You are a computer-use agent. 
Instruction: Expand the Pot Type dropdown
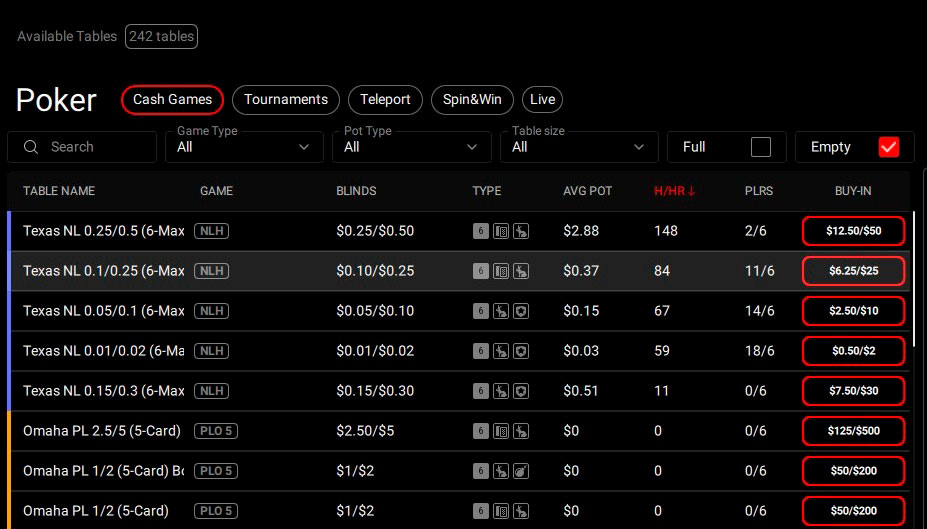tap(411, 147)
